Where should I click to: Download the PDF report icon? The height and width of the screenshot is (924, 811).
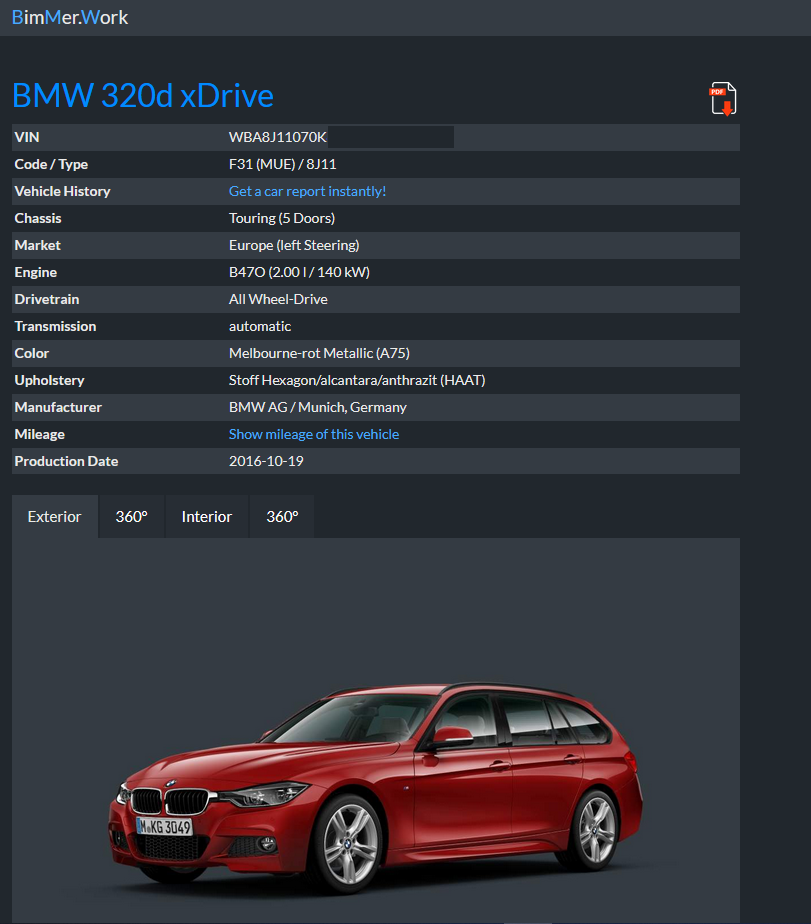(723, 99)
